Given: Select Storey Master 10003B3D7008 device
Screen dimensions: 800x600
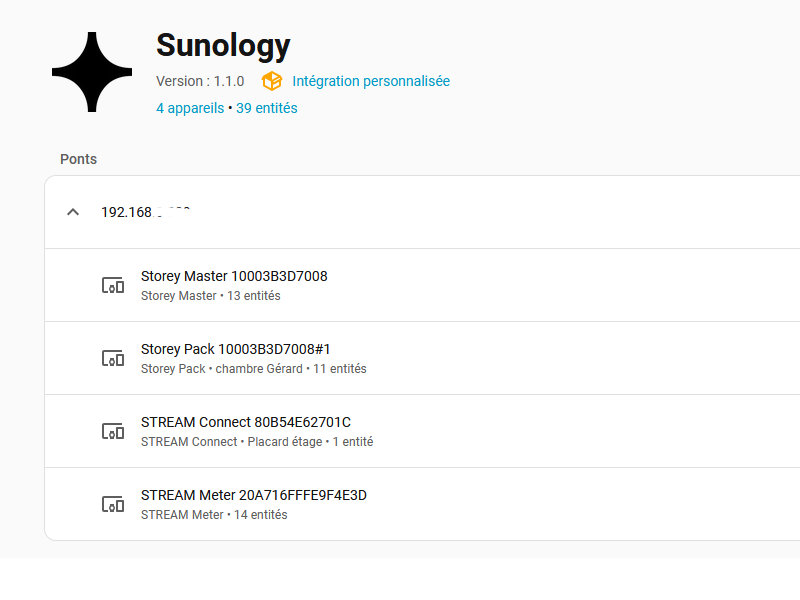Looking at the screenshot, I should 234,276.
